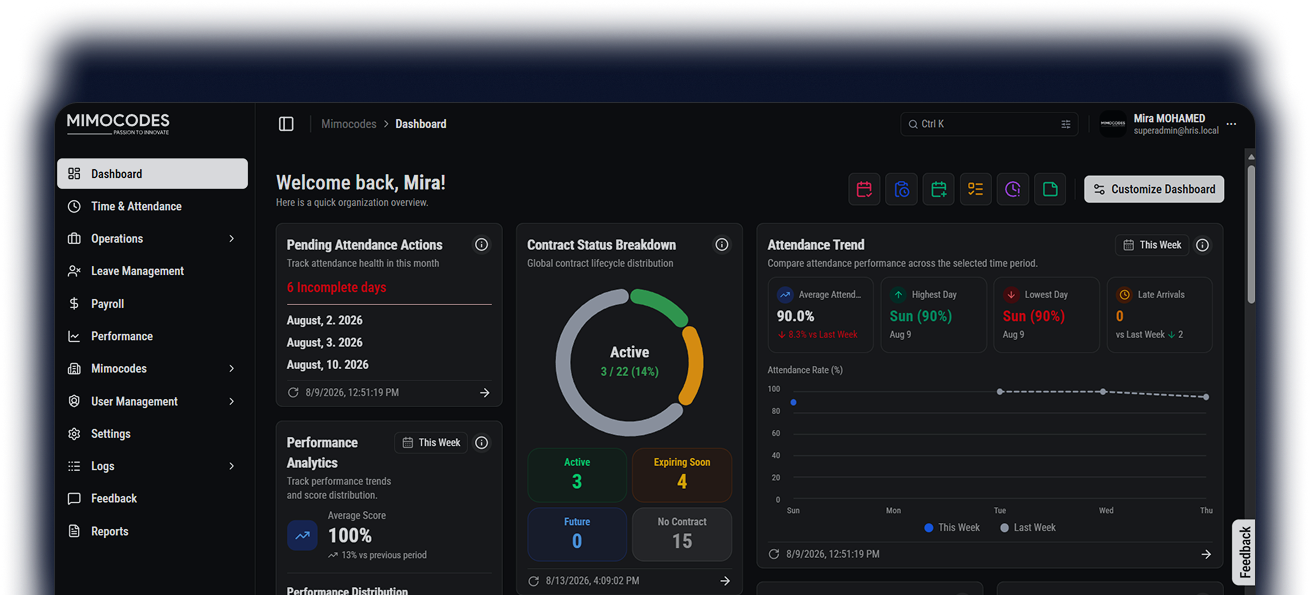Click the Lowest Day down-arrow icon

[1011, 295]
